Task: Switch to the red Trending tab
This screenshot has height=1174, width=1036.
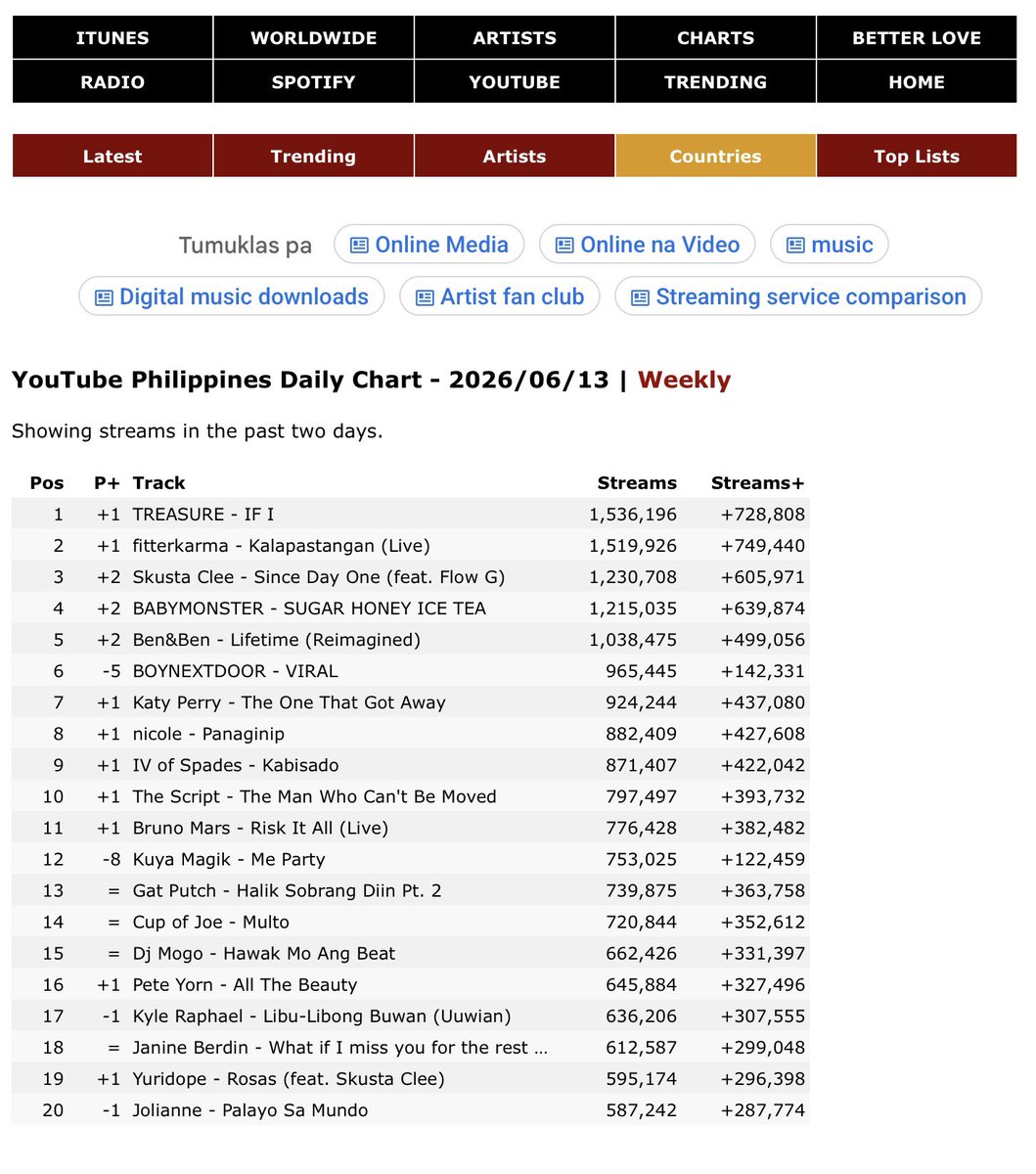Action: click(313, 157)
